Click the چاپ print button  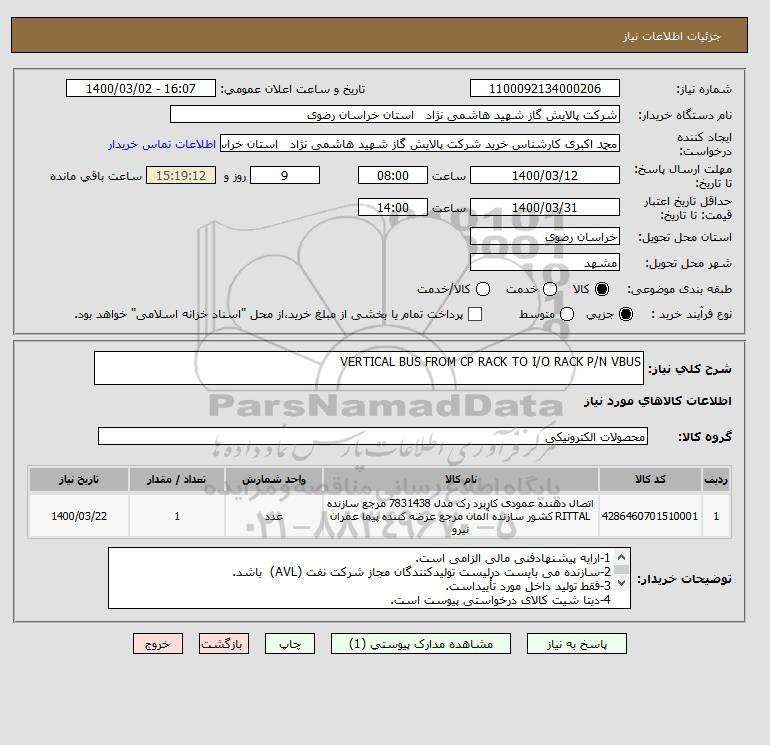(x=290, y=644)
